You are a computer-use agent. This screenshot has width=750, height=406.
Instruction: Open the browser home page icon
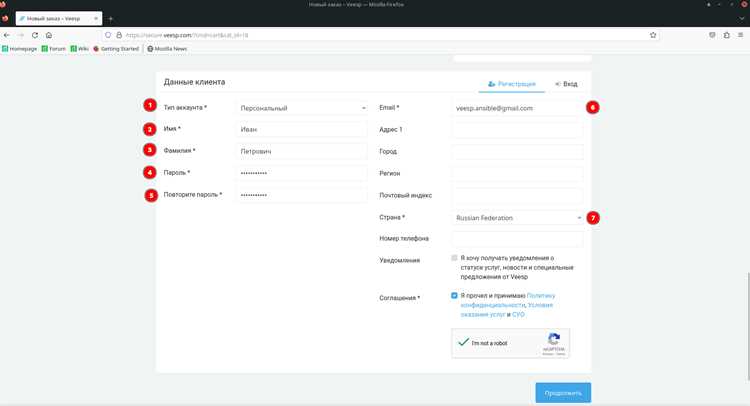[x=49, y=35]
